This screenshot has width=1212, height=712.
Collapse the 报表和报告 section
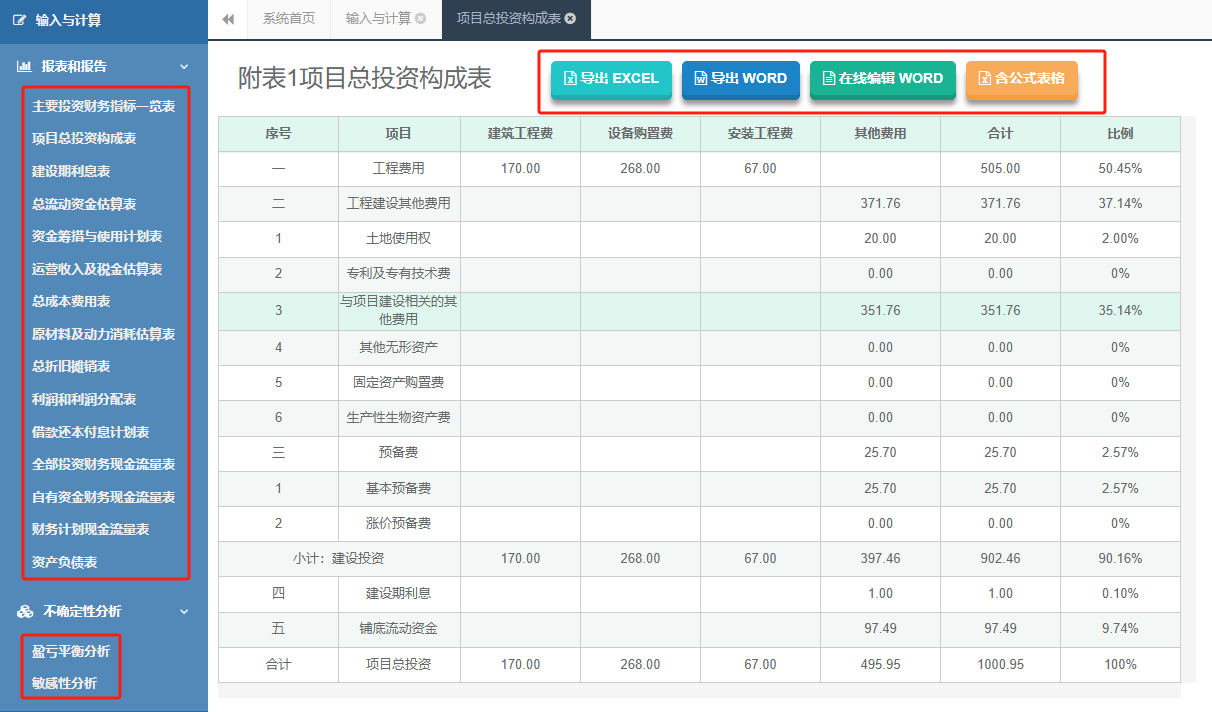coord(183,66)
